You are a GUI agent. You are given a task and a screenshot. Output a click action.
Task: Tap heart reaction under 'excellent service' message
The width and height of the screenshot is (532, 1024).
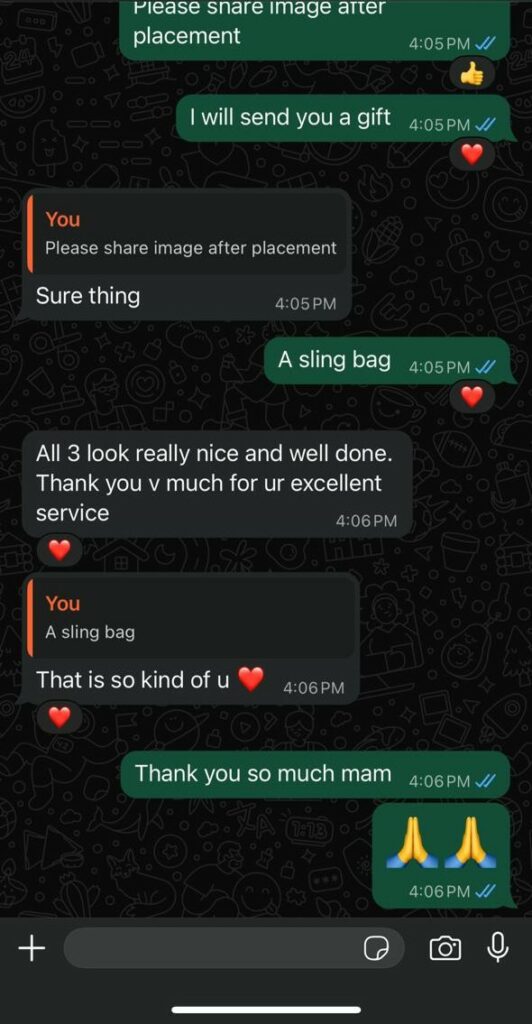coord(59,551)
